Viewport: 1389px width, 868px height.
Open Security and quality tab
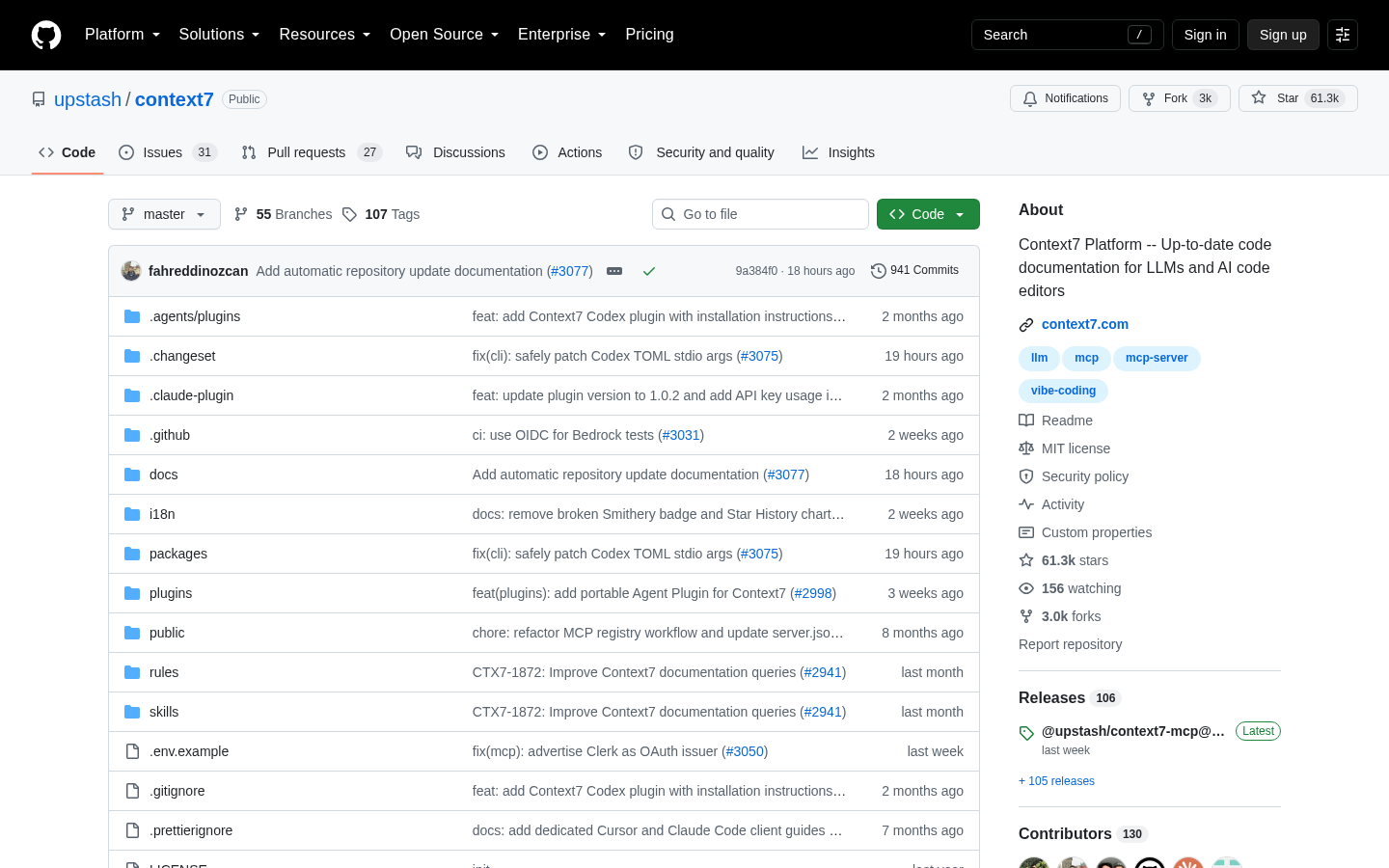click(701, 152)
